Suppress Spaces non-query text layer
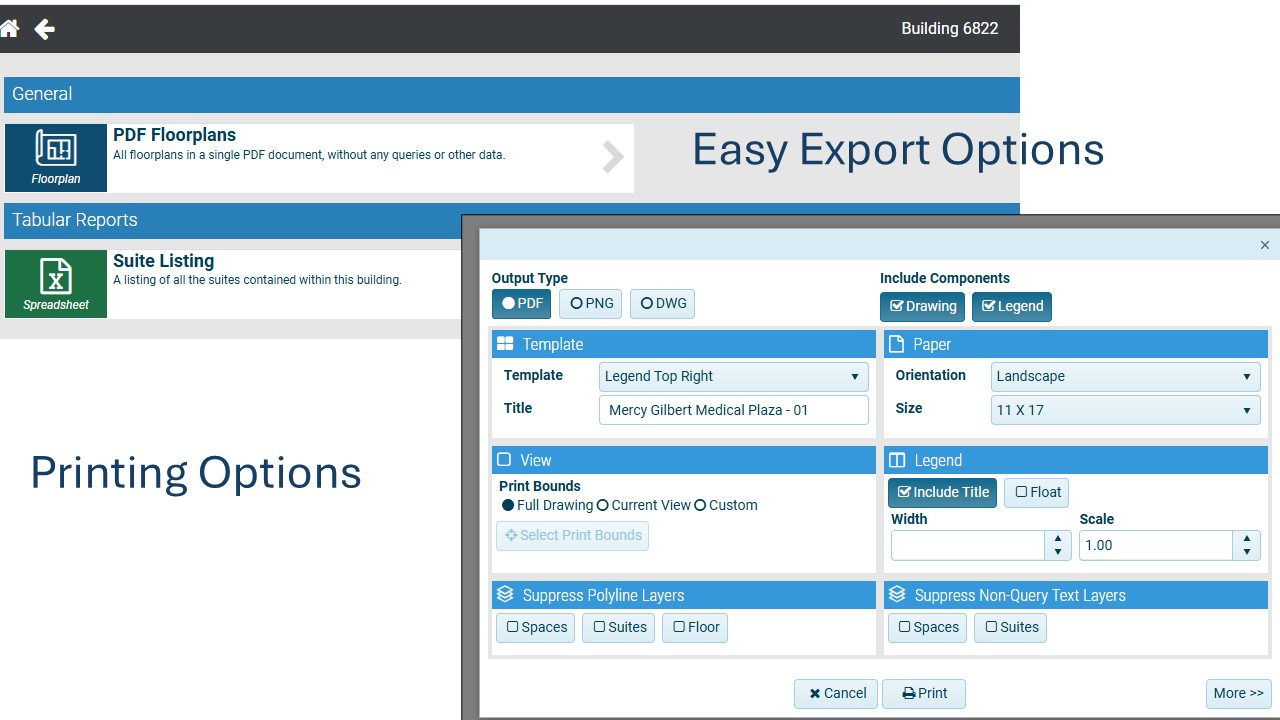 click(x=927, y=628)
